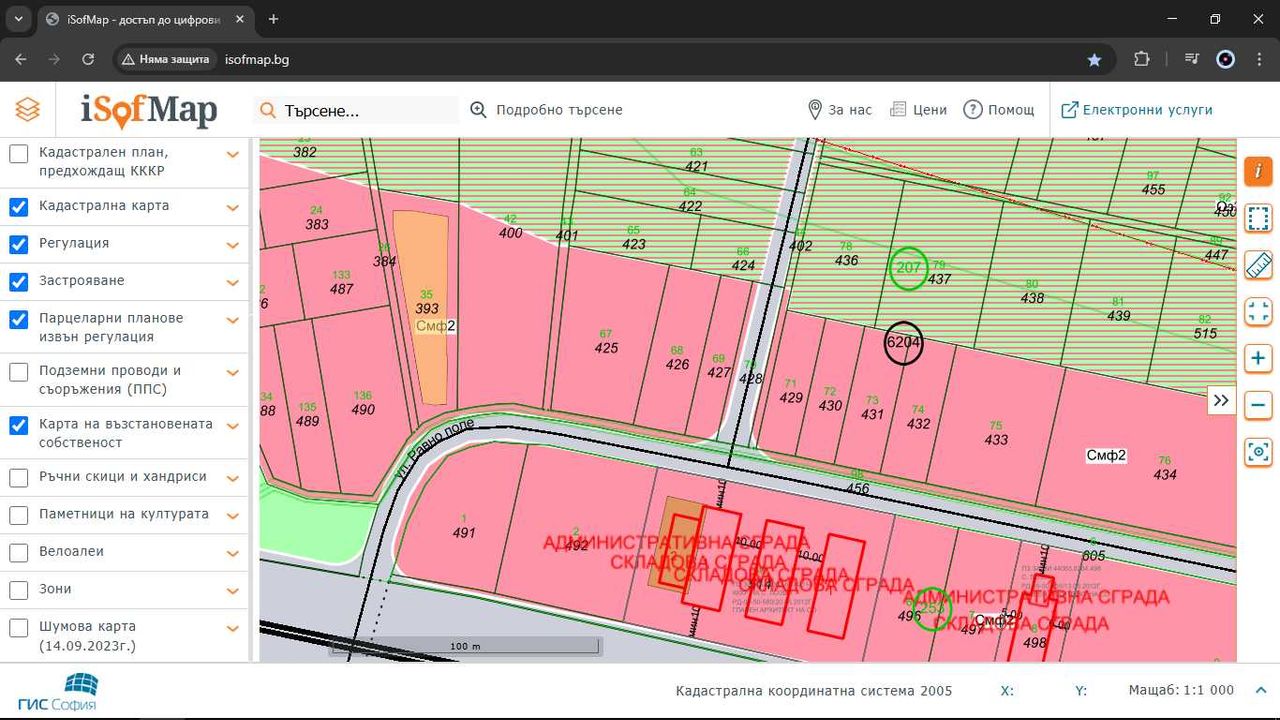
Task: Enable 'Кадастрален план, предхождащ КККР' checkbox
Action: click(x=19, y=154)
